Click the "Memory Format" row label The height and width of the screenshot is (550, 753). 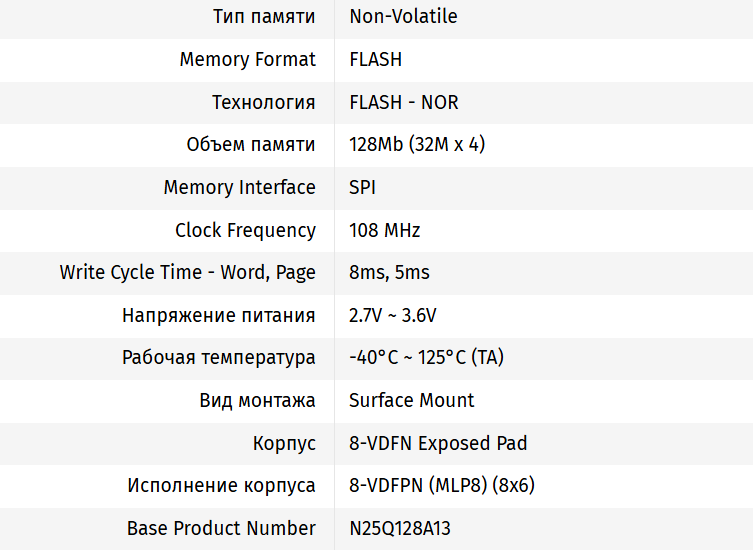[247, 60]
